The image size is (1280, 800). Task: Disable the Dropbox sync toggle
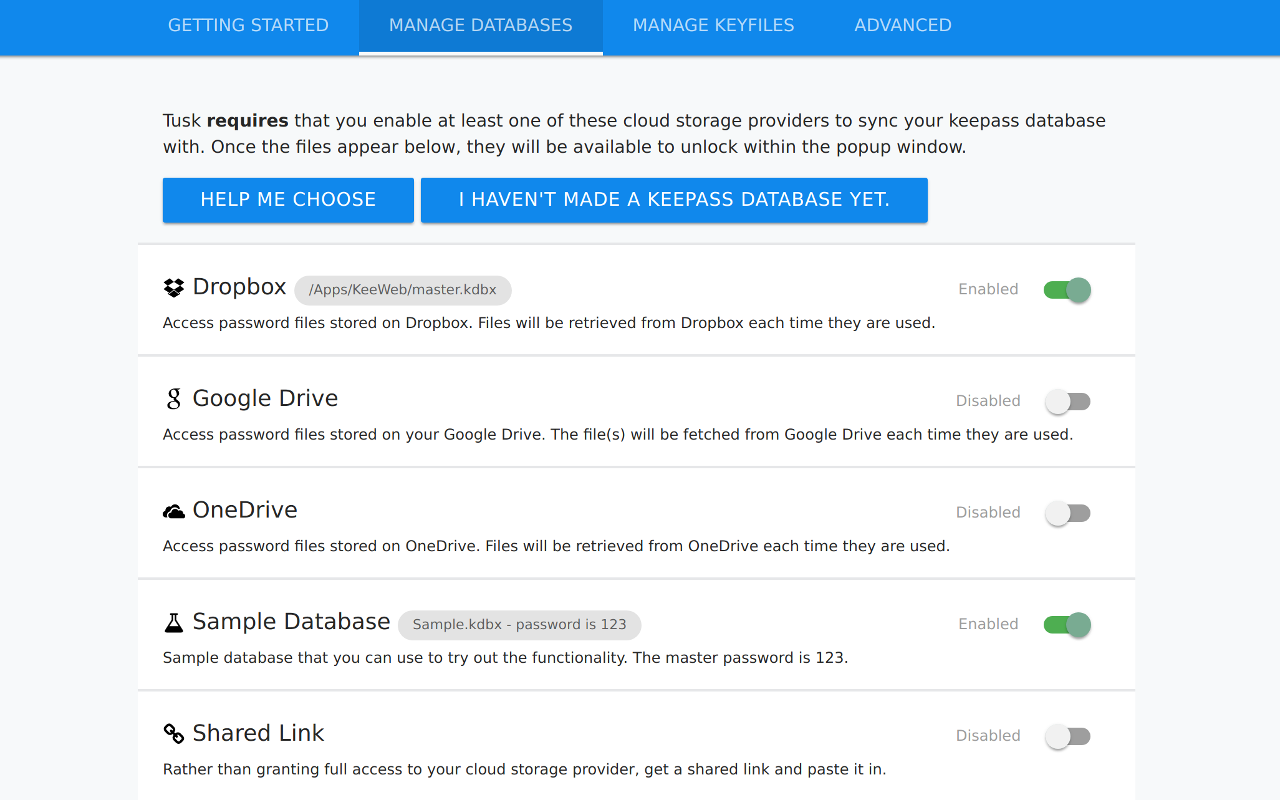1067,289
